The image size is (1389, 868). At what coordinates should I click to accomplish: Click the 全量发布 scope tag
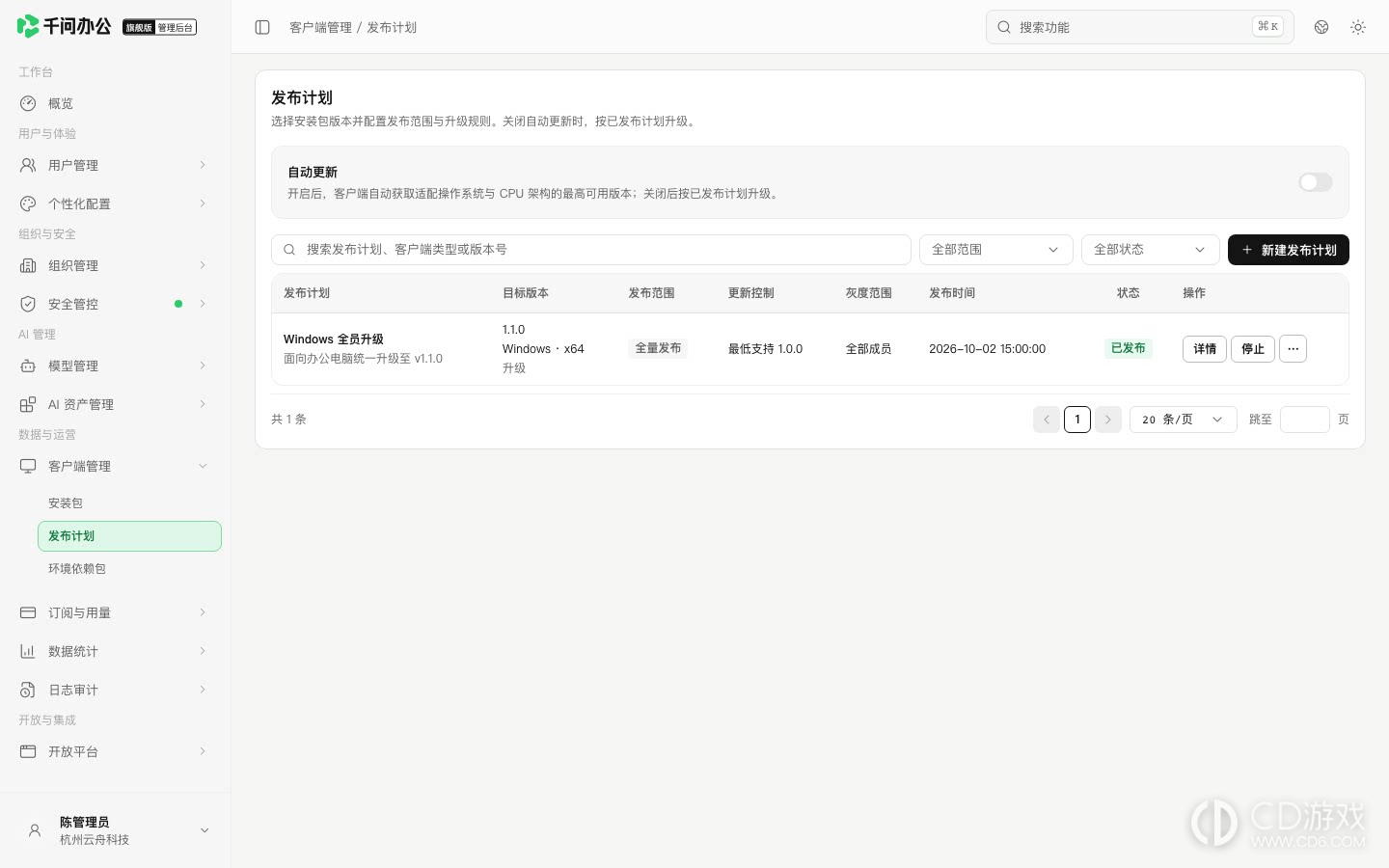coord(658,348)
